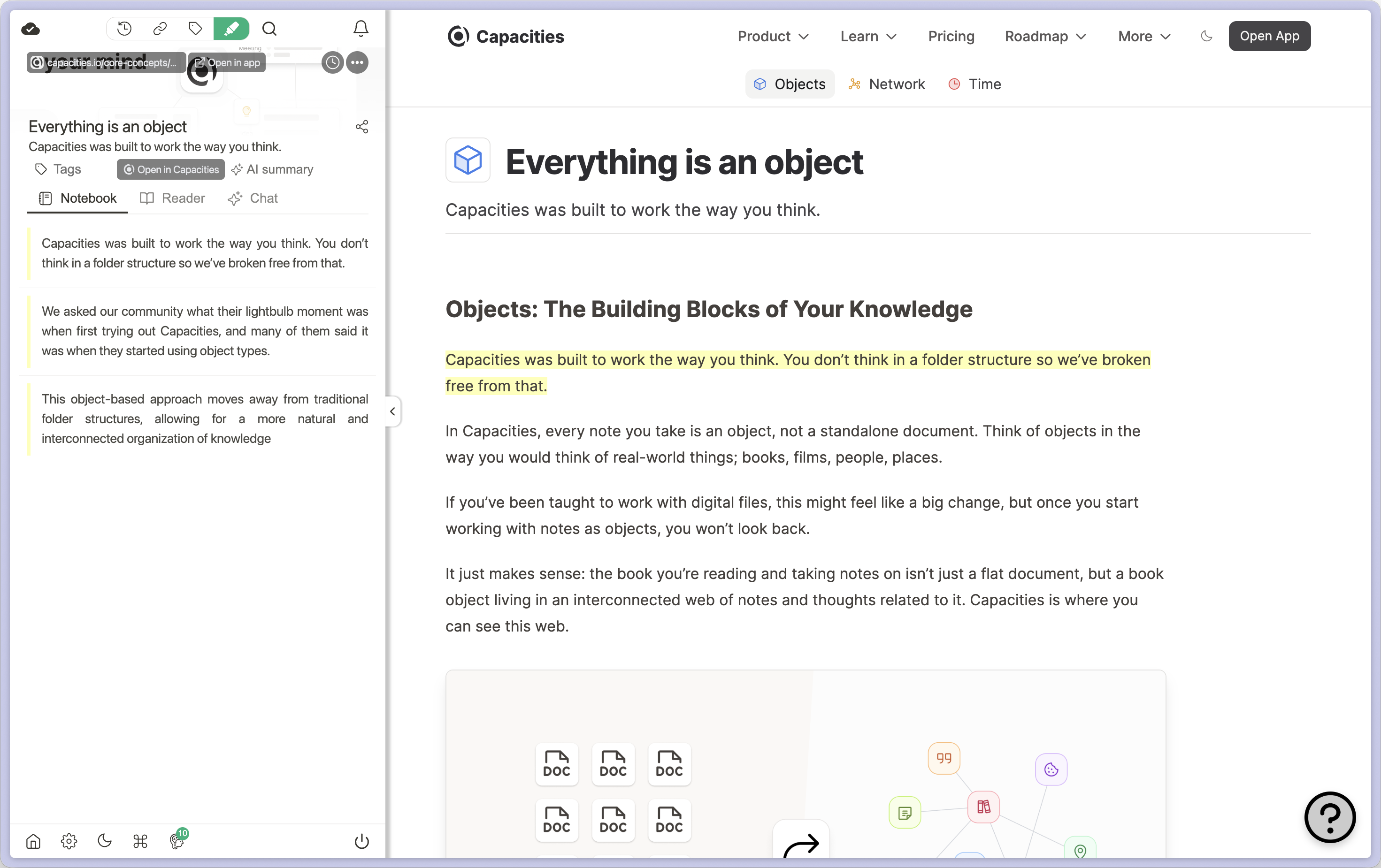
Task: Open the three-dot more options menu
Action: (x=357, y=62)
